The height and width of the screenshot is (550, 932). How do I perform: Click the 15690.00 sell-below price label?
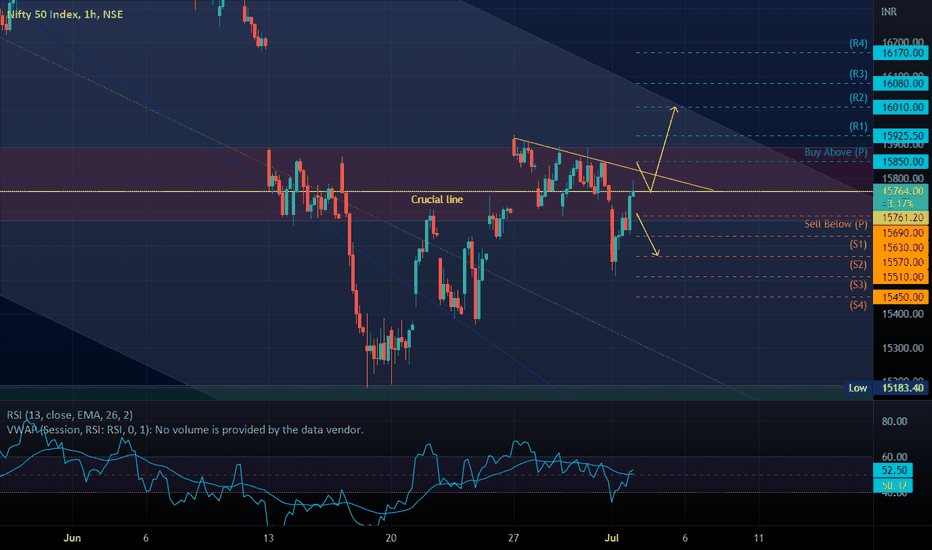[900, 233]
